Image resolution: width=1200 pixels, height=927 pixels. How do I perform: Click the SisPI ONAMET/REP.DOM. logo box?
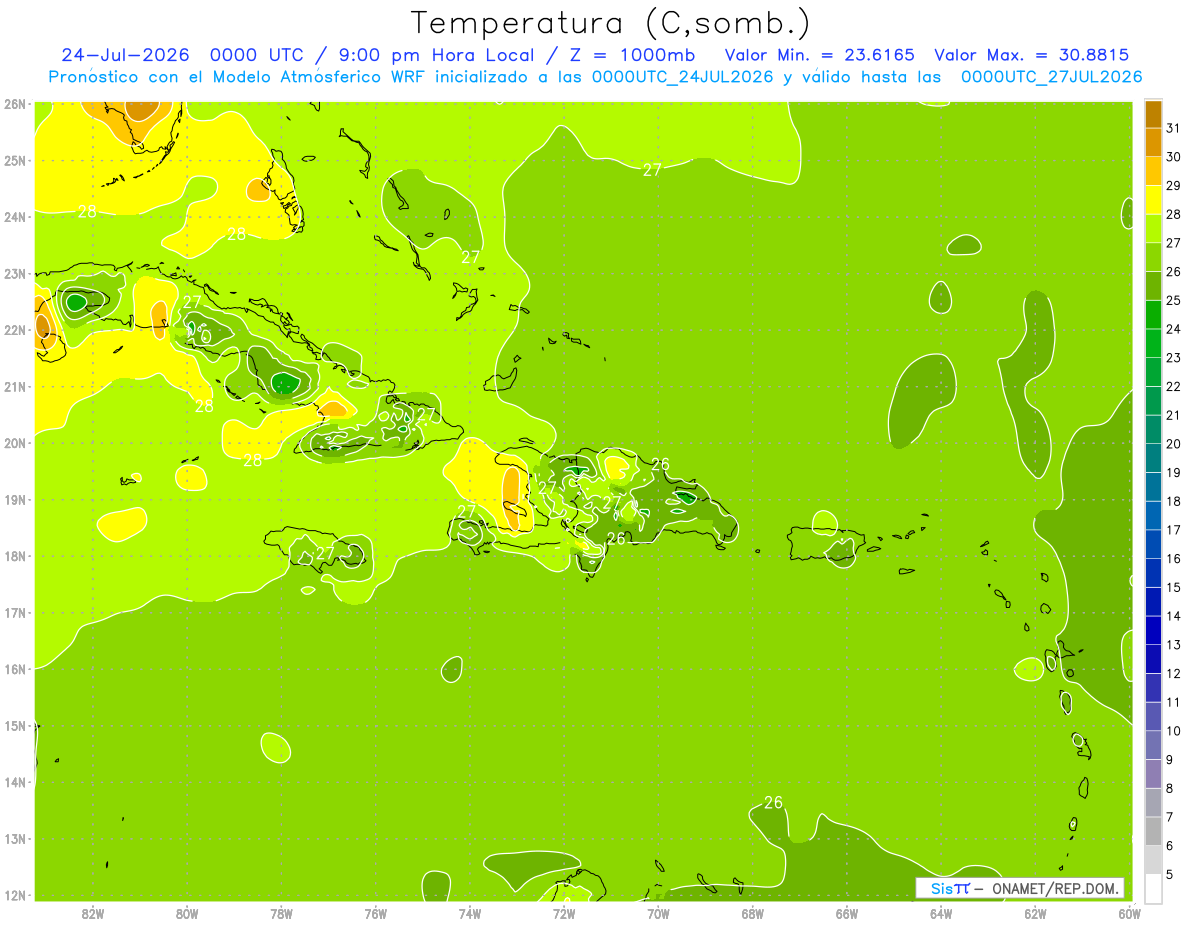1020,888
